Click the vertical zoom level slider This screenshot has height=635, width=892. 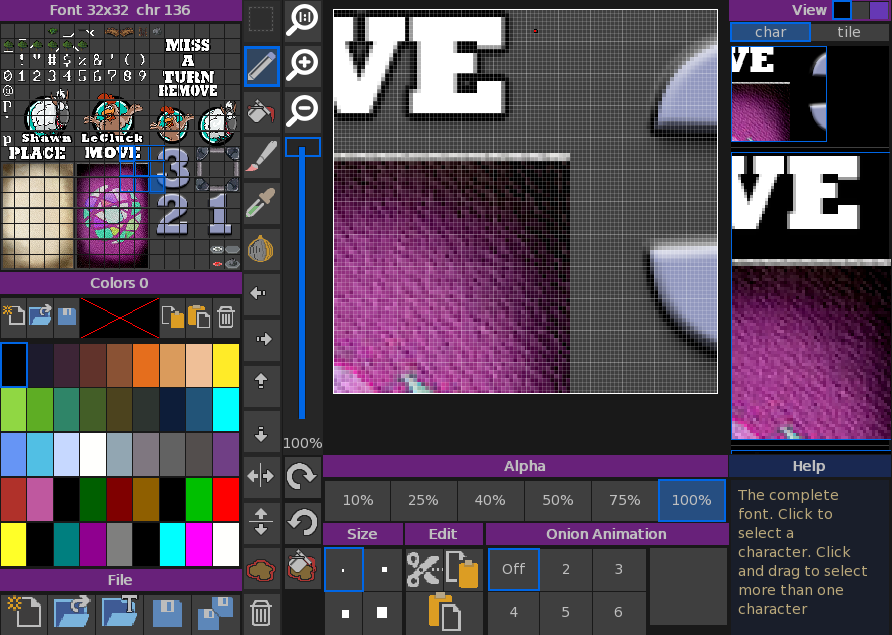pos(302,280)
